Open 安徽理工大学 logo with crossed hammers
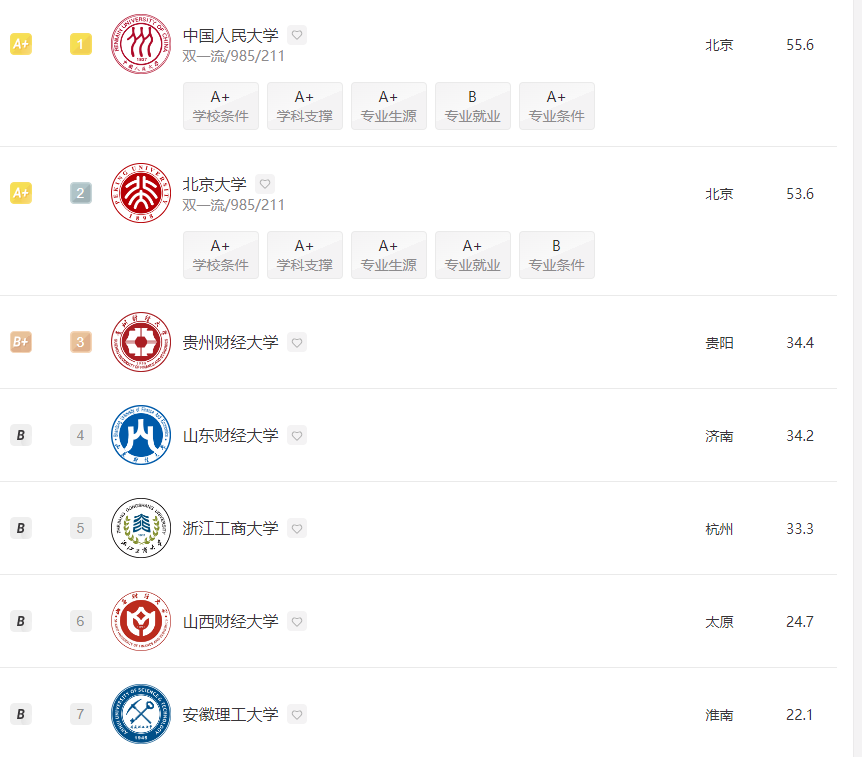 point(141,714)
